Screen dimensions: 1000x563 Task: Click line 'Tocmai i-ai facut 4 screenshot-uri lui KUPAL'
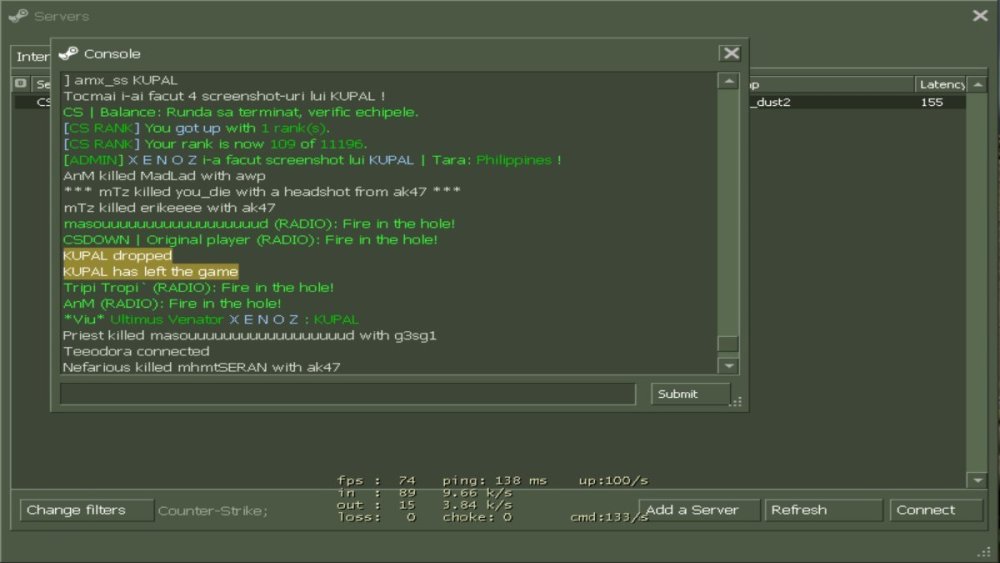tap(224, 96)
